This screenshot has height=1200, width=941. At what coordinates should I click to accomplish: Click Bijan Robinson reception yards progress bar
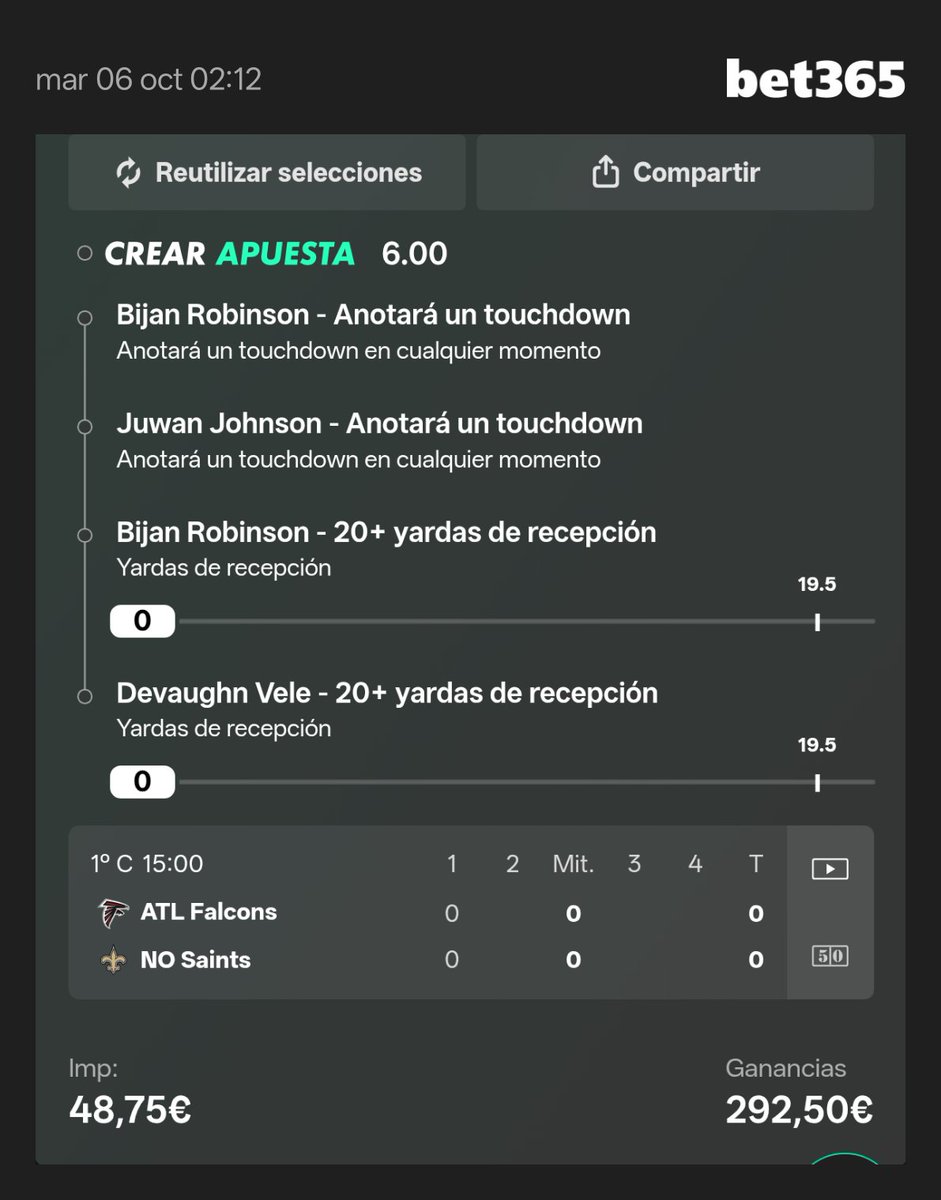[x=492, y=622]
